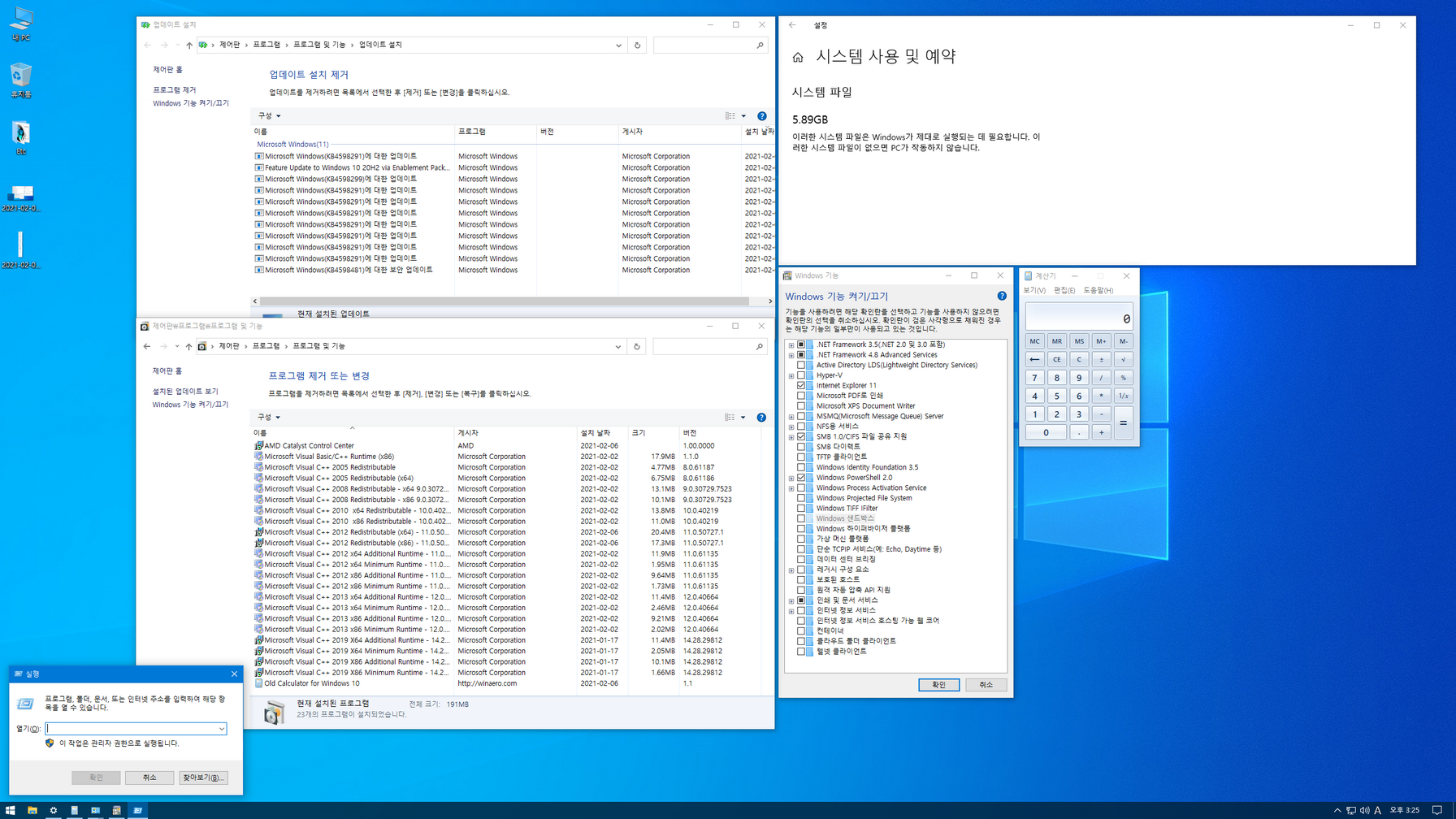Open view options dropdown in 프로그램 및 기능
The height and width of the screenshot is (819, 1456).
[743, 418]
